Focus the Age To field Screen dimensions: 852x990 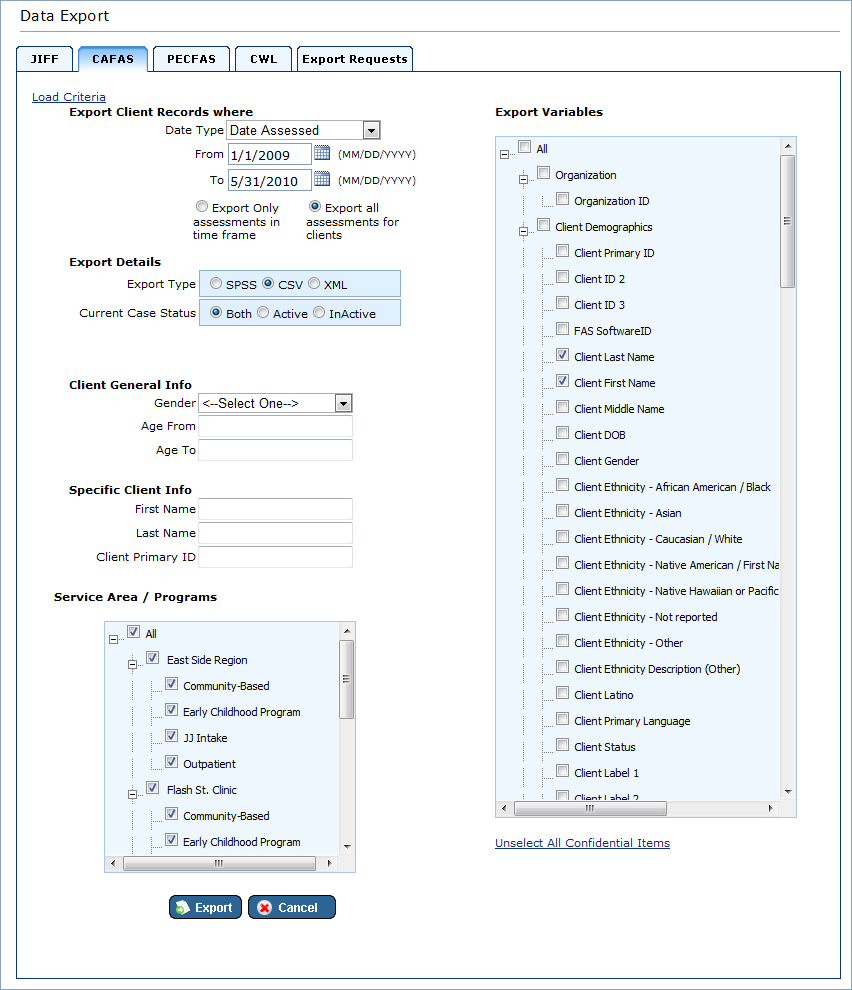275,450
